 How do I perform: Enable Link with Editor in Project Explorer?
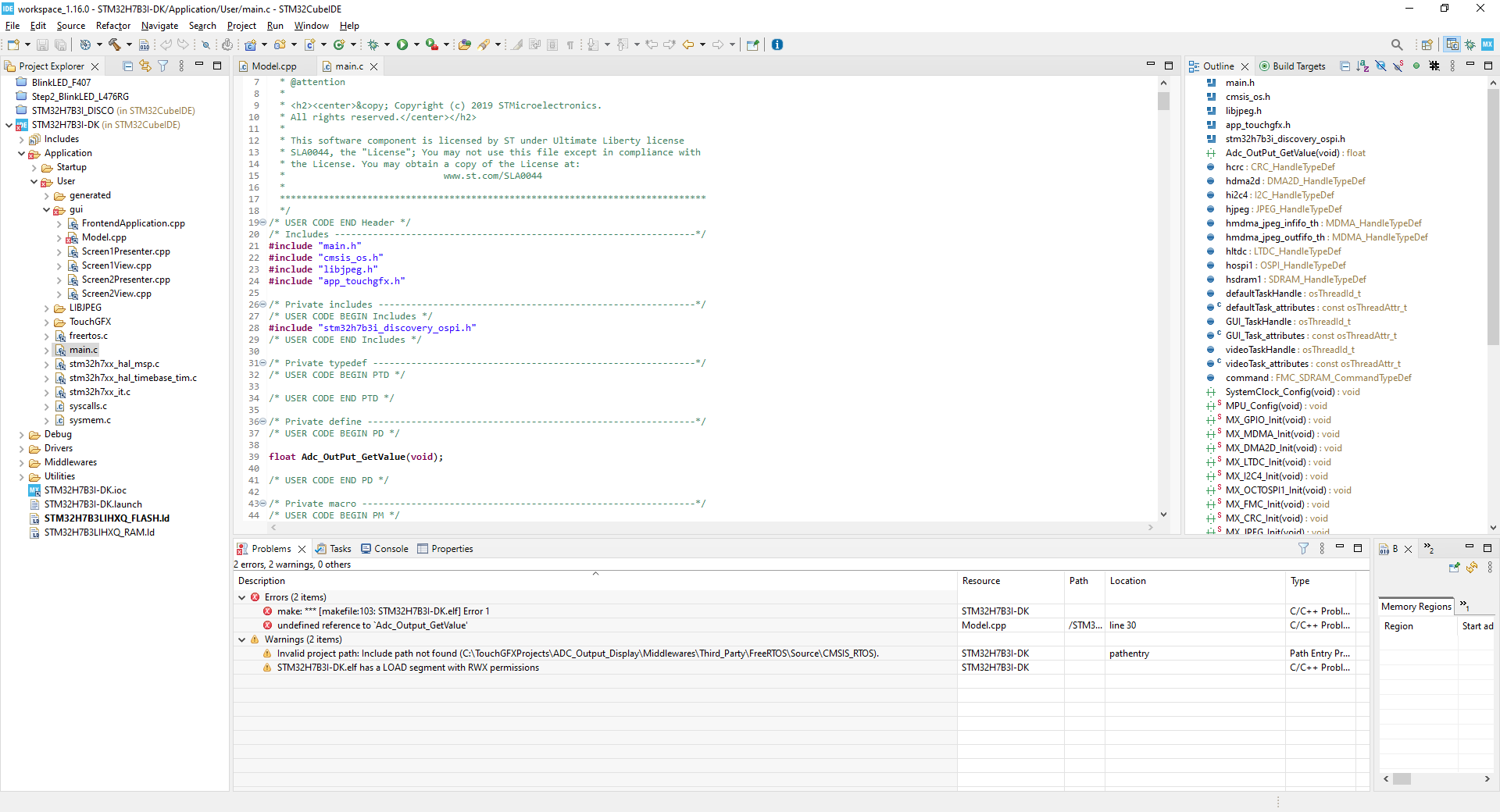coord(145,66)
